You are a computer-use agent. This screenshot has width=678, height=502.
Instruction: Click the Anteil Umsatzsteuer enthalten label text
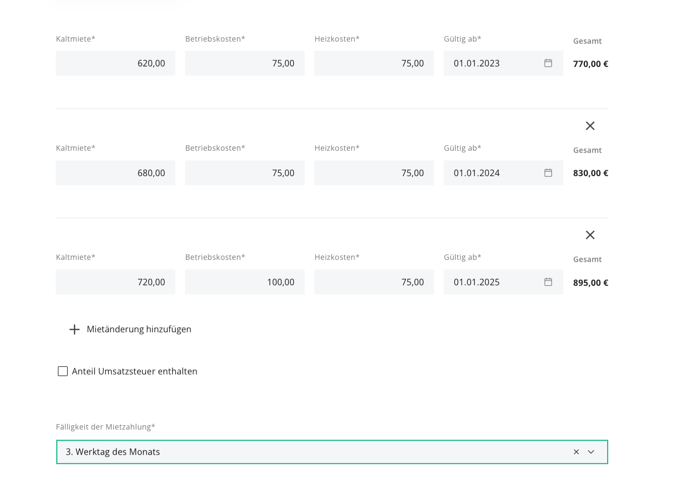[x=134, y=371]
